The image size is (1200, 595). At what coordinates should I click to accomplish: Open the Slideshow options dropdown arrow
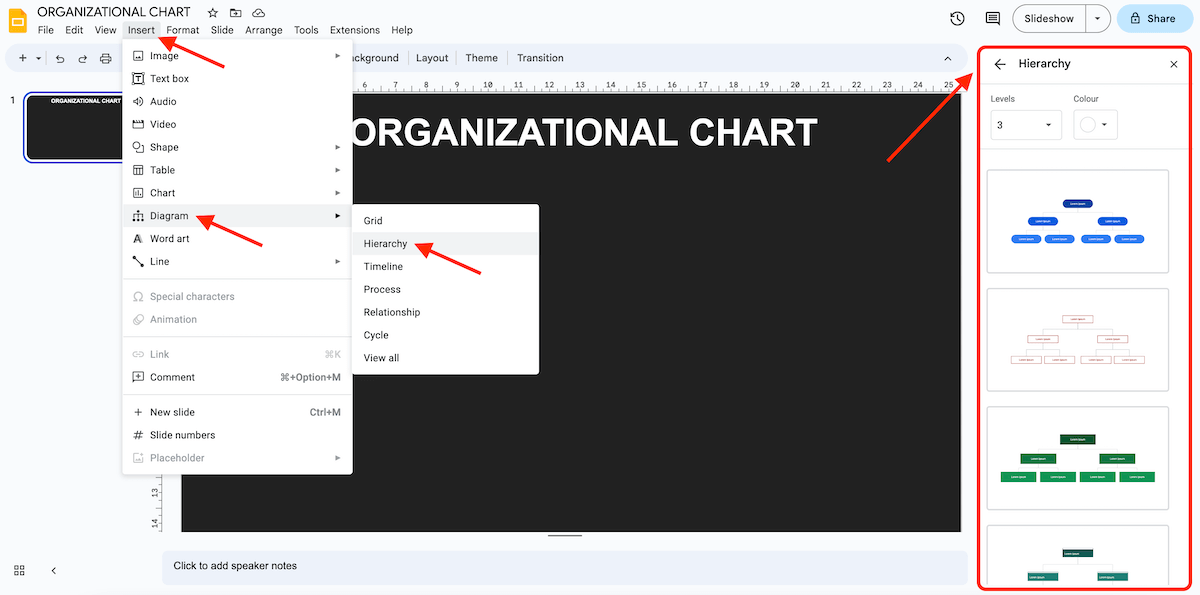(x=1098, y=18)
